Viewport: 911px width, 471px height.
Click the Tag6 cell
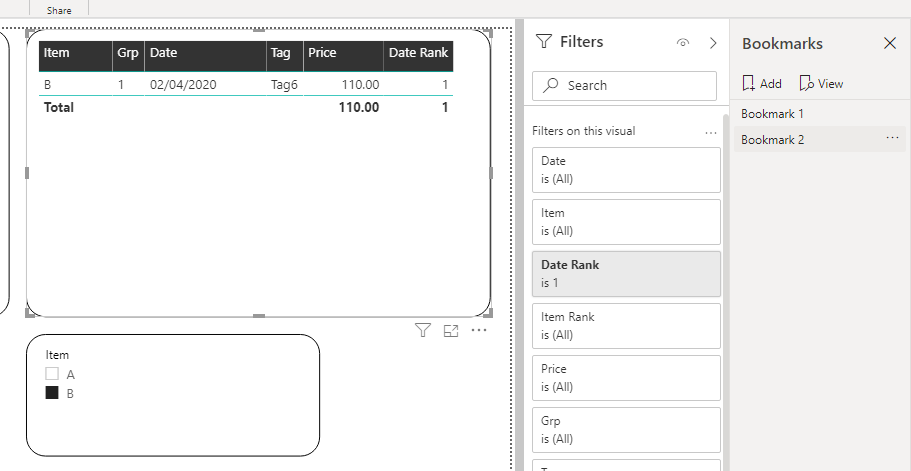[x=284, y=85]
